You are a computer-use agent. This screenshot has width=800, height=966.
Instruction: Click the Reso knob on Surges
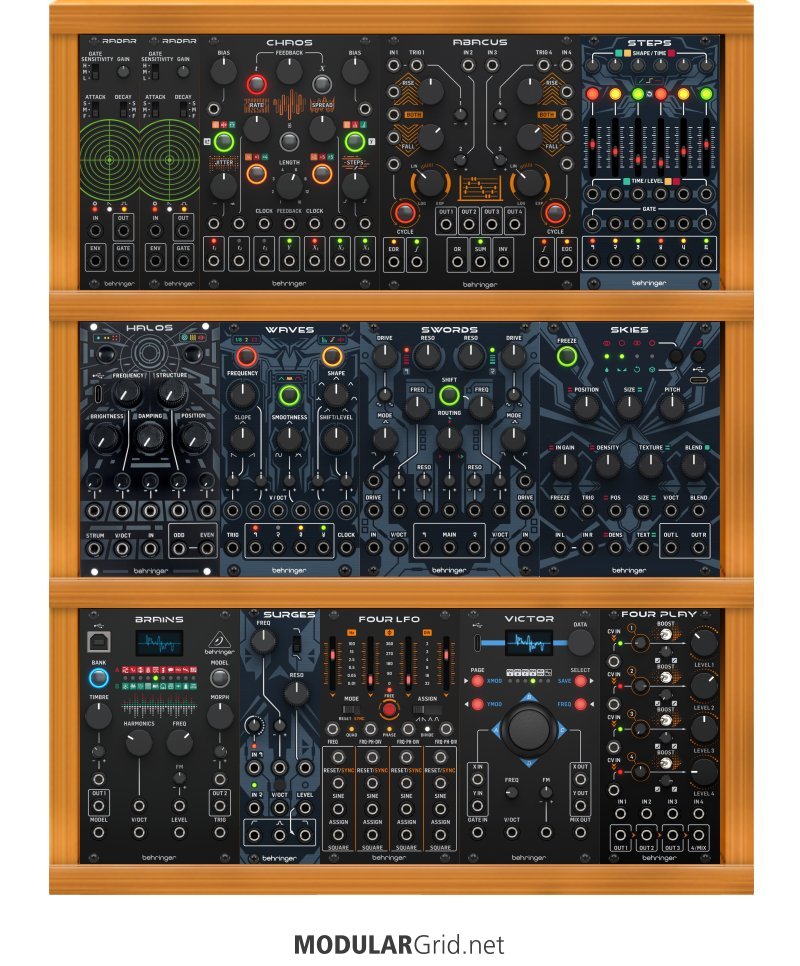(296, 694)
